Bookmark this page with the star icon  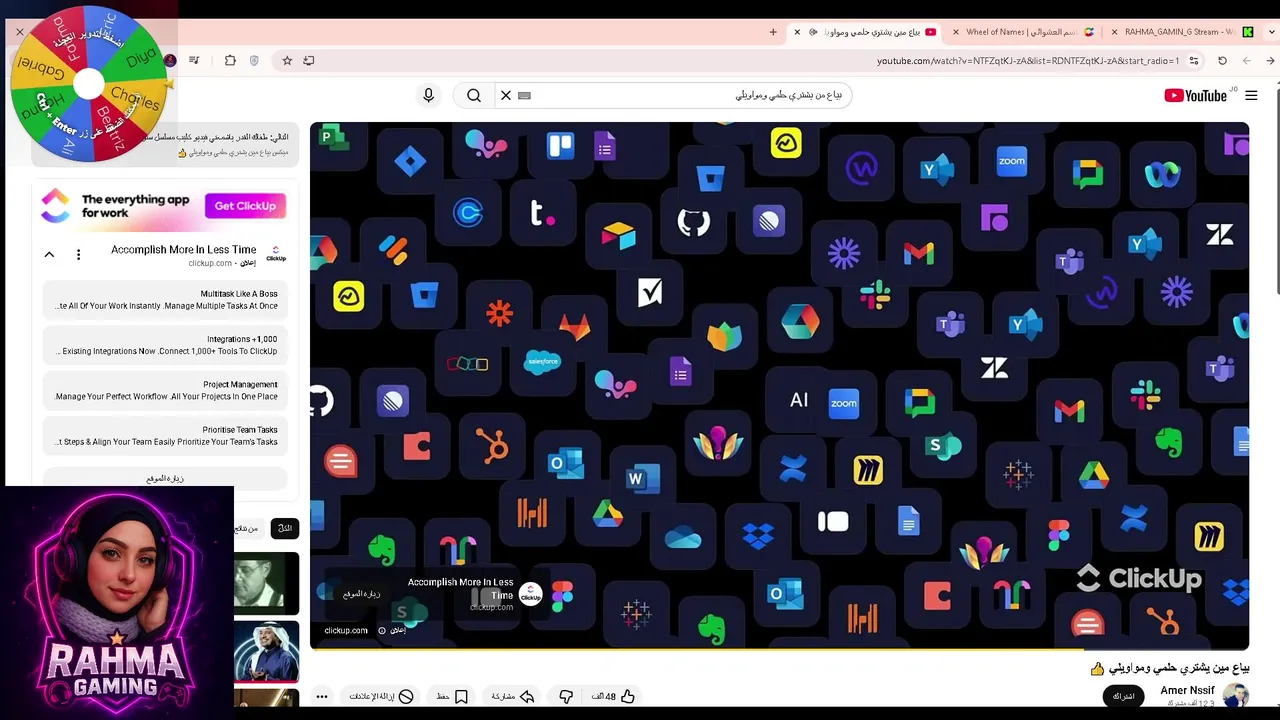(x=287, y=61)
